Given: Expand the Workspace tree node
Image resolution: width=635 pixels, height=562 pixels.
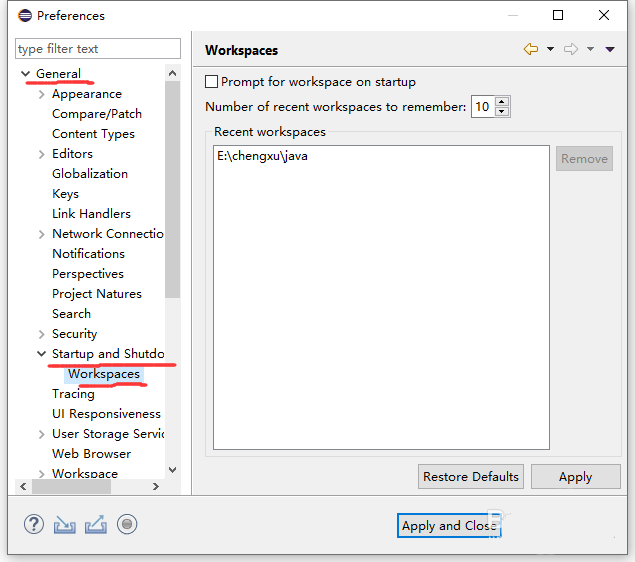Looking at the screenshot, I should (41, 474).
